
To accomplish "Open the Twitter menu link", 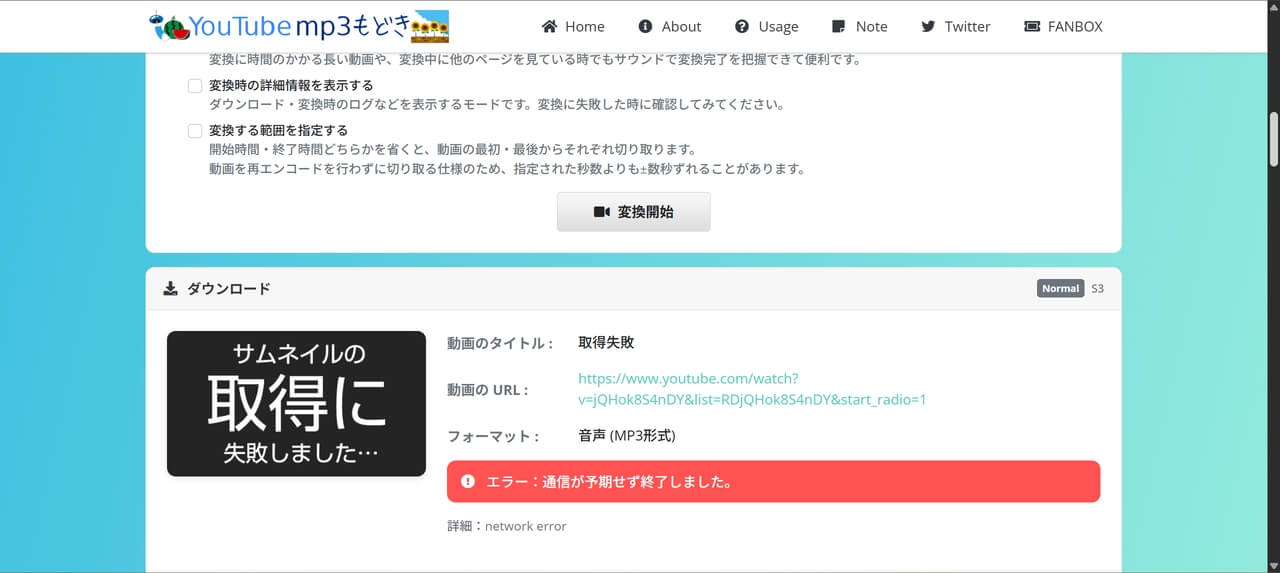I will tap(956, 27).
